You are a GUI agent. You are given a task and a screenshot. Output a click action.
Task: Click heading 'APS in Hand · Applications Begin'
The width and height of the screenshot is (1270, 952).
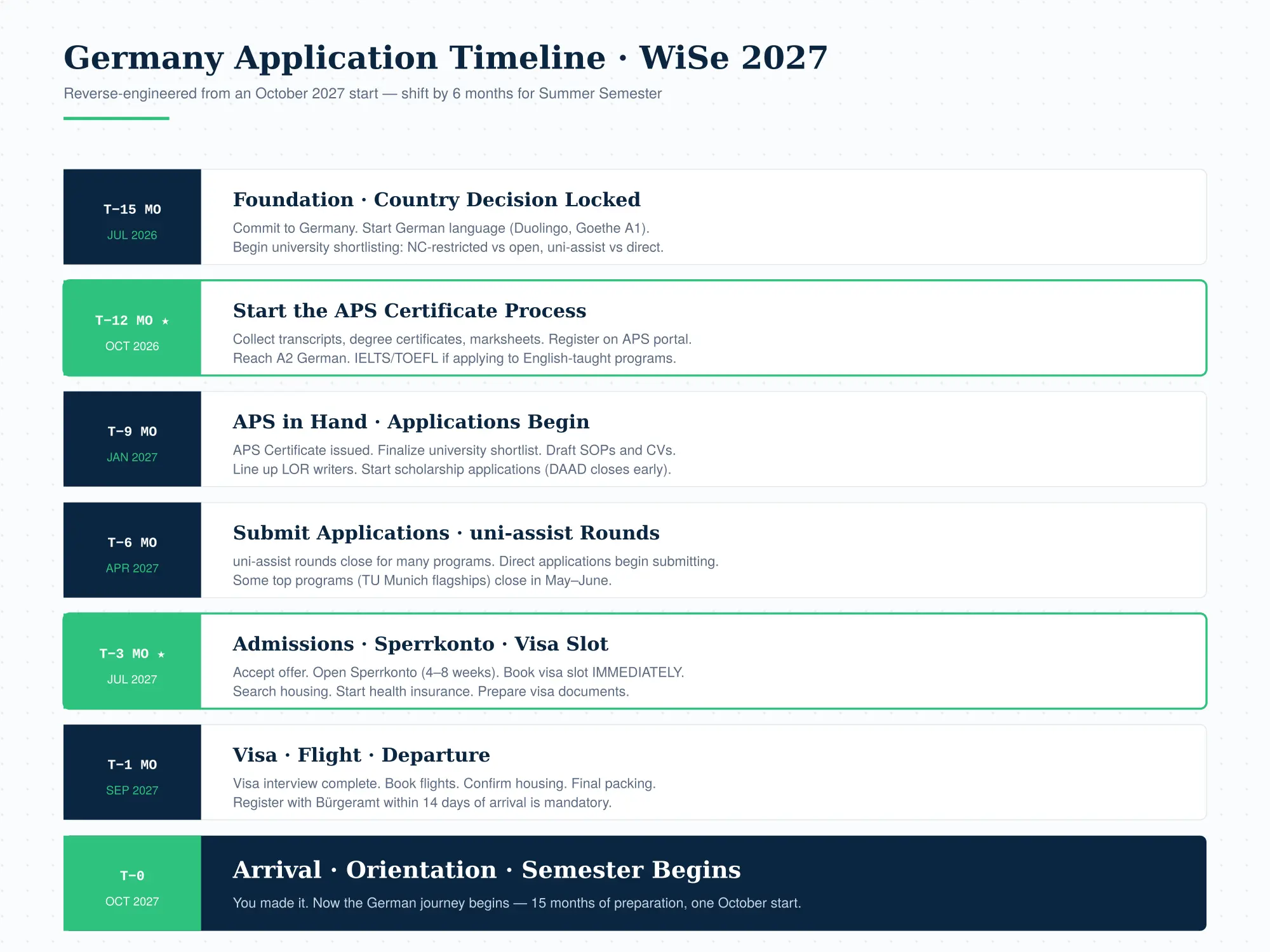point(411,422)
